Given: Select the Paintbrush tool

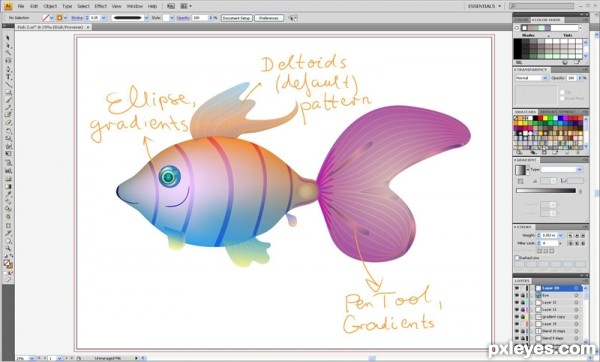Looking at the screenshot, I should pyautogui.click(x=8, y=100).
